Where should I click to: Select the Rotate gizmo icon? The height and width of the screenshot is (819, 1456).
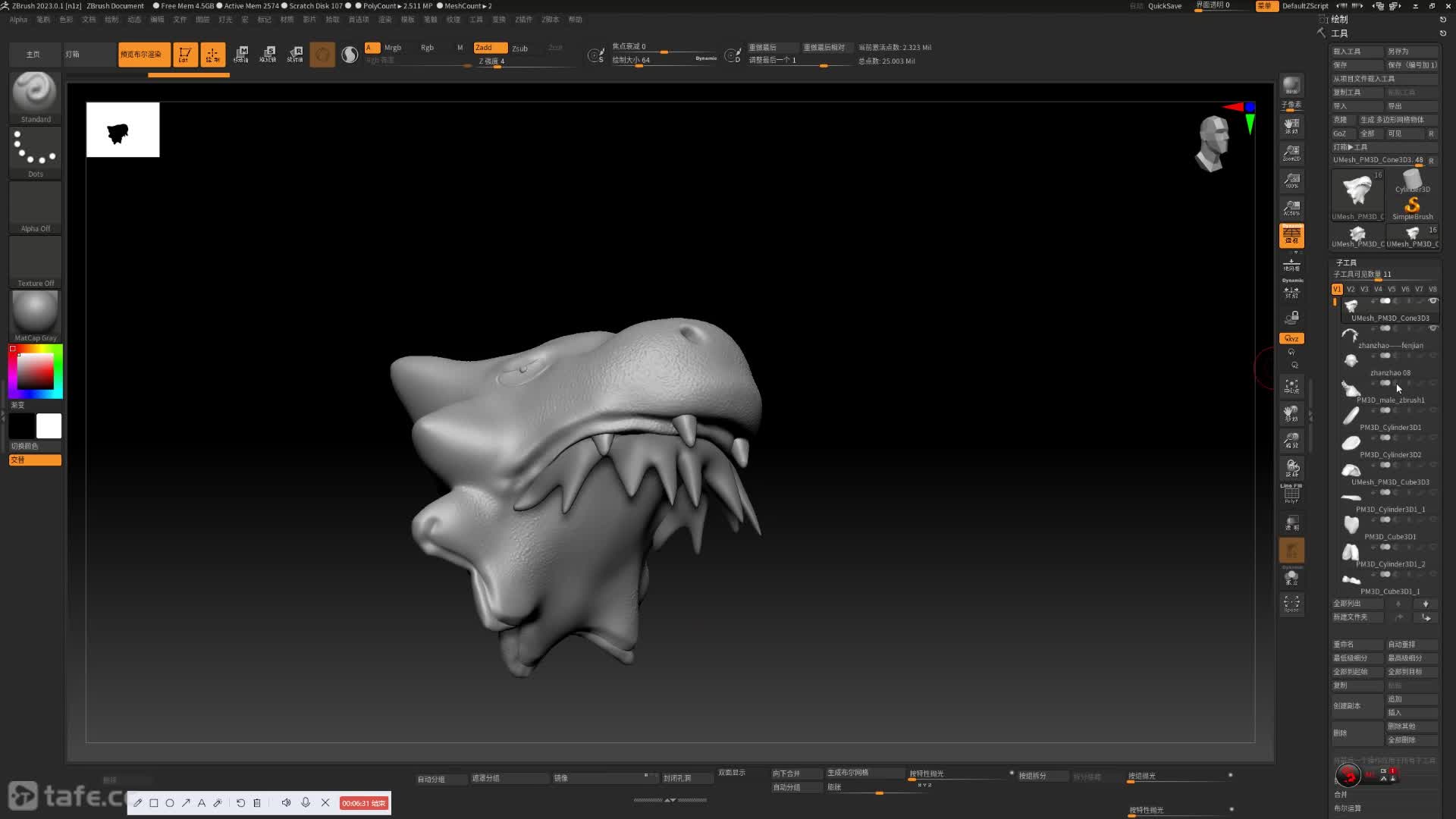295,54
